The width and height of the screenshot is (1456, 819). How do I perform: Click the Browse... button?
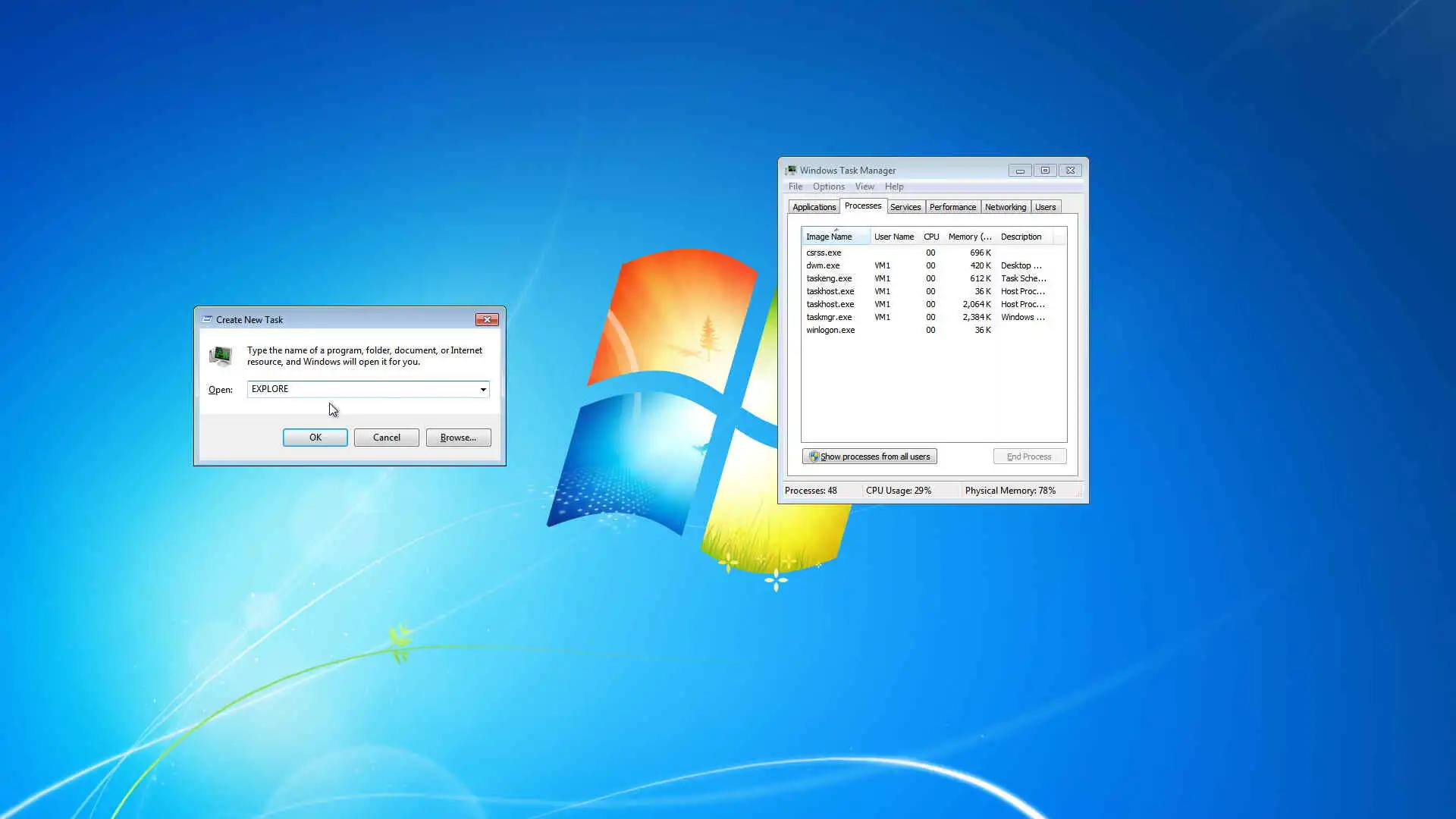(x=458, y=438)
